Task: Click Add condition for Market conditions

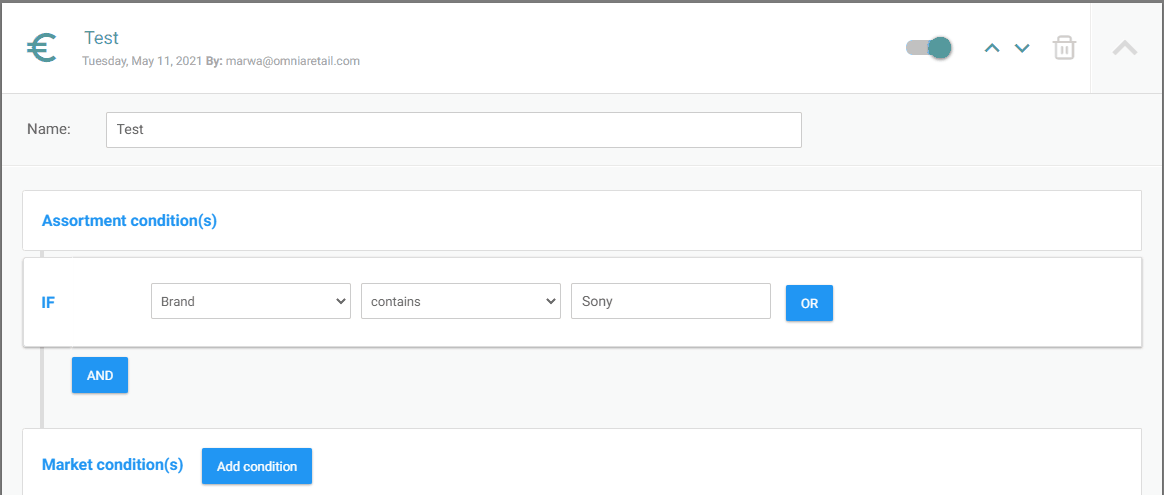Action: tap(257, 466)
